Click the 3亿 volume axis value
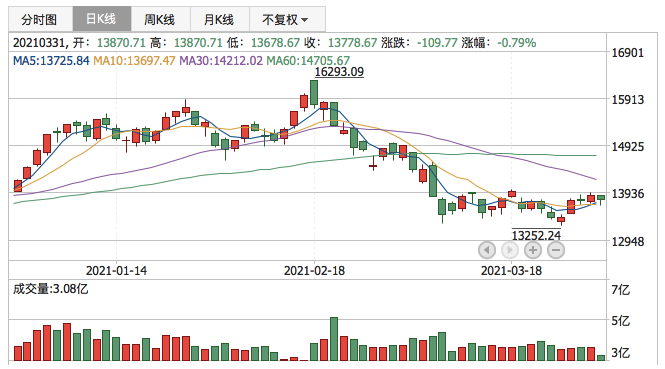665x369 pixels. (x=620, y=353)
